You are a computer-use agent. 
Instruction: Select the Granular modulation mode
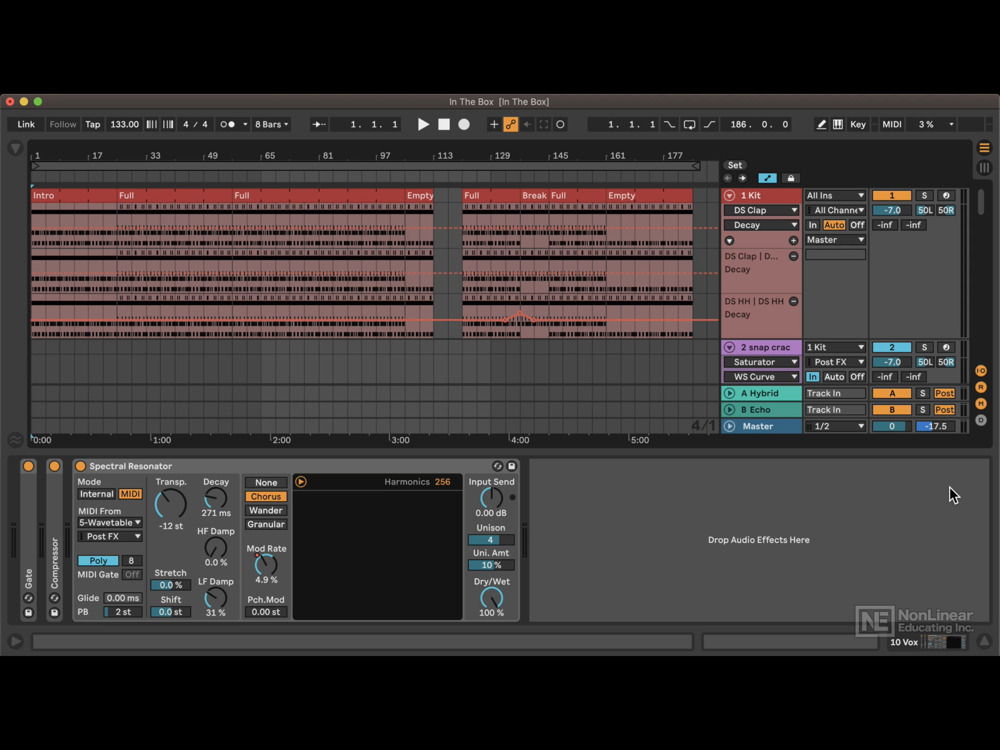(266, 524)
